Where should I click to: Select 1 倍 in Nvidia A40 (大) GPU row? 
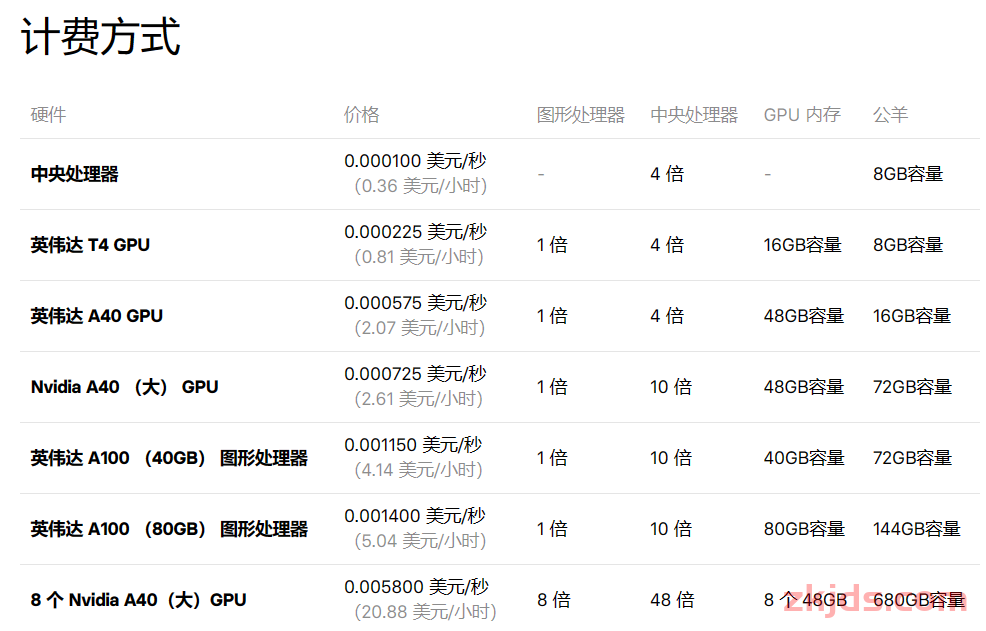552,387
